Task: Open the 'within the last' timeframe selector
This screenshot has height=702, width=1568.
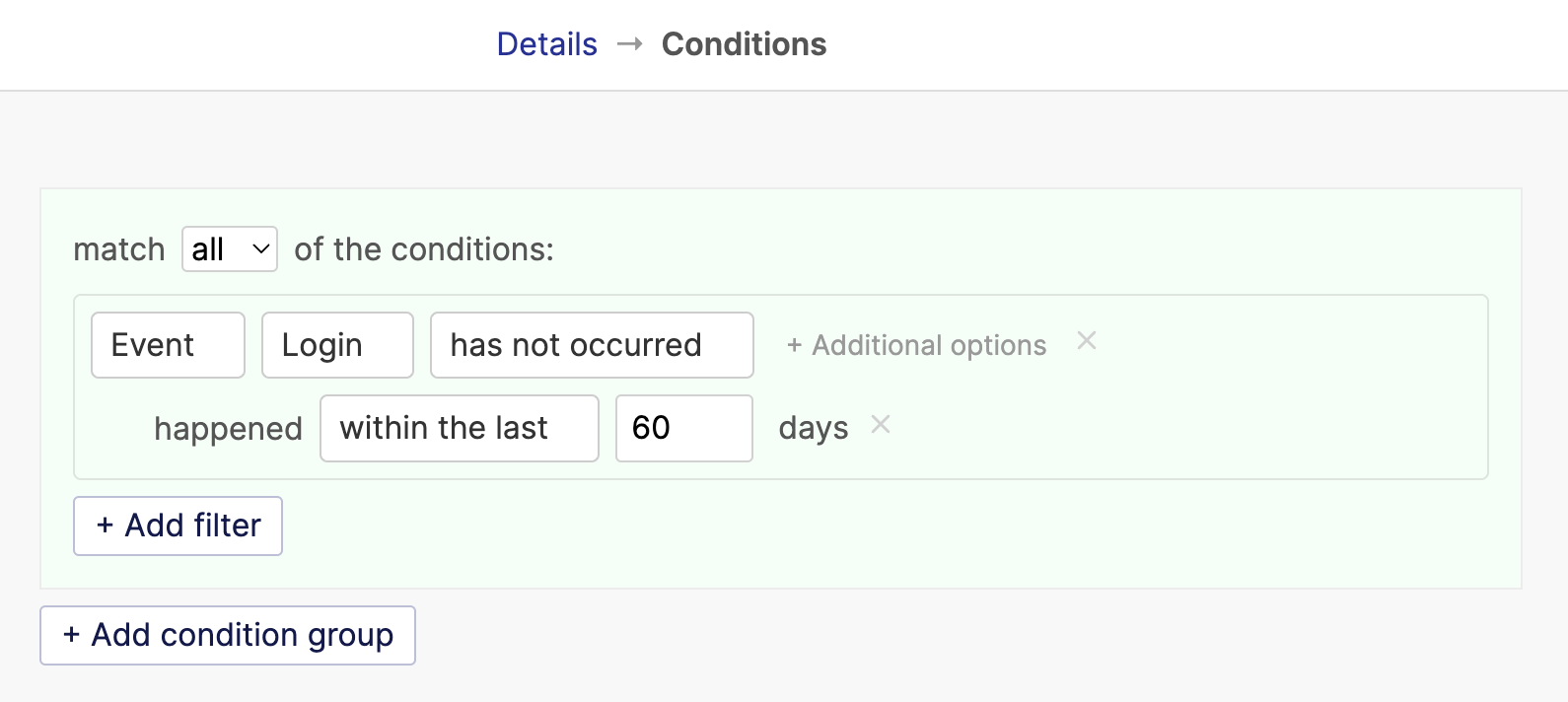Action: [460, 428]
